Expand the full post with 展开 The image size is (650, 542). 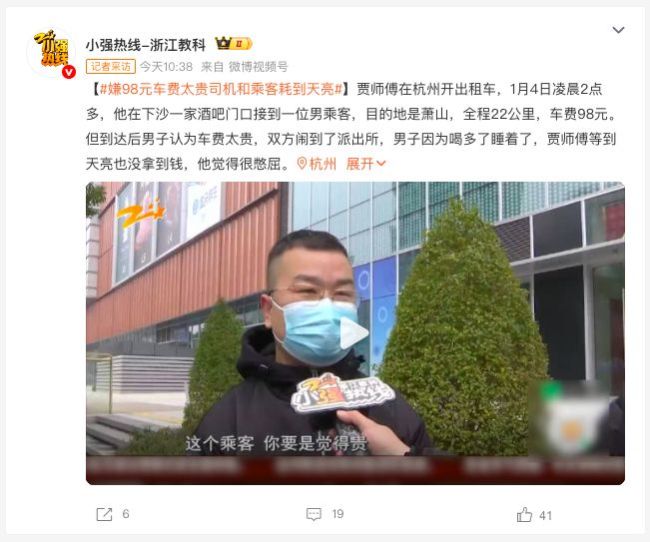(x=366, y=164)
